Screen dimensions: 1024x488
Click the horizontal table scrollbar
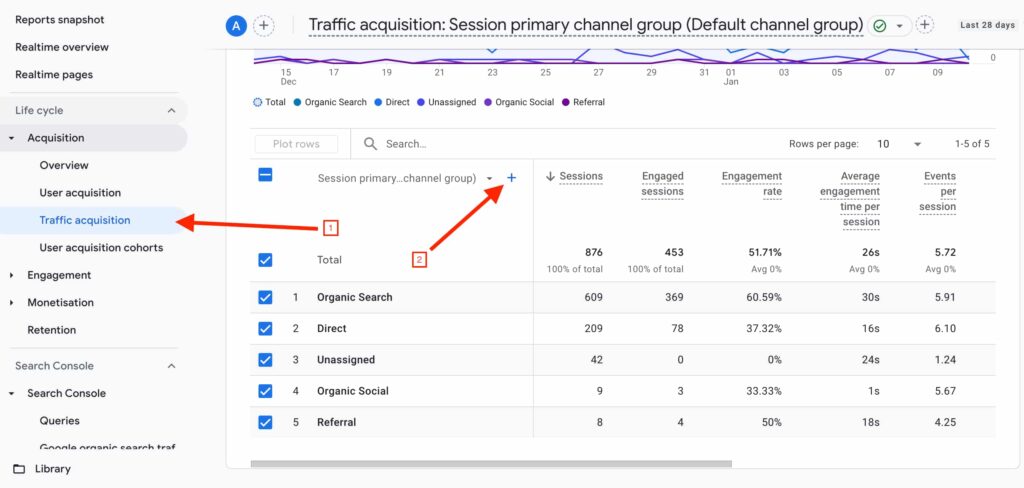(x=491, y=464)
